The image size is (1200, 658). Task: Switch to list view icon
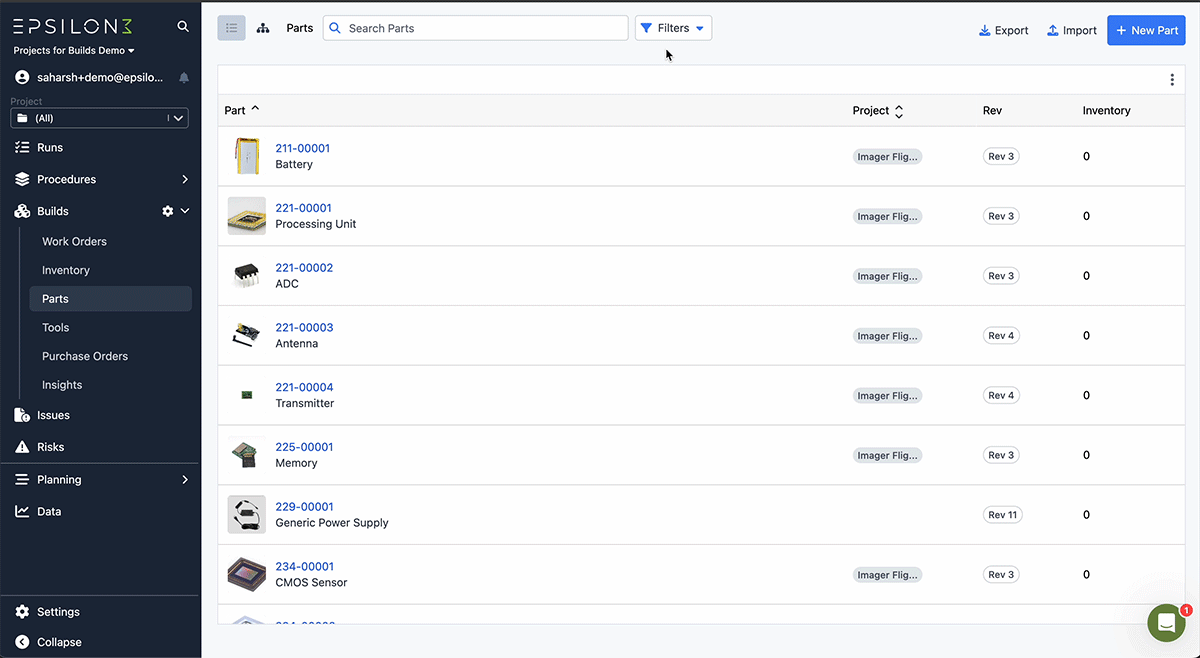point(232,28)
